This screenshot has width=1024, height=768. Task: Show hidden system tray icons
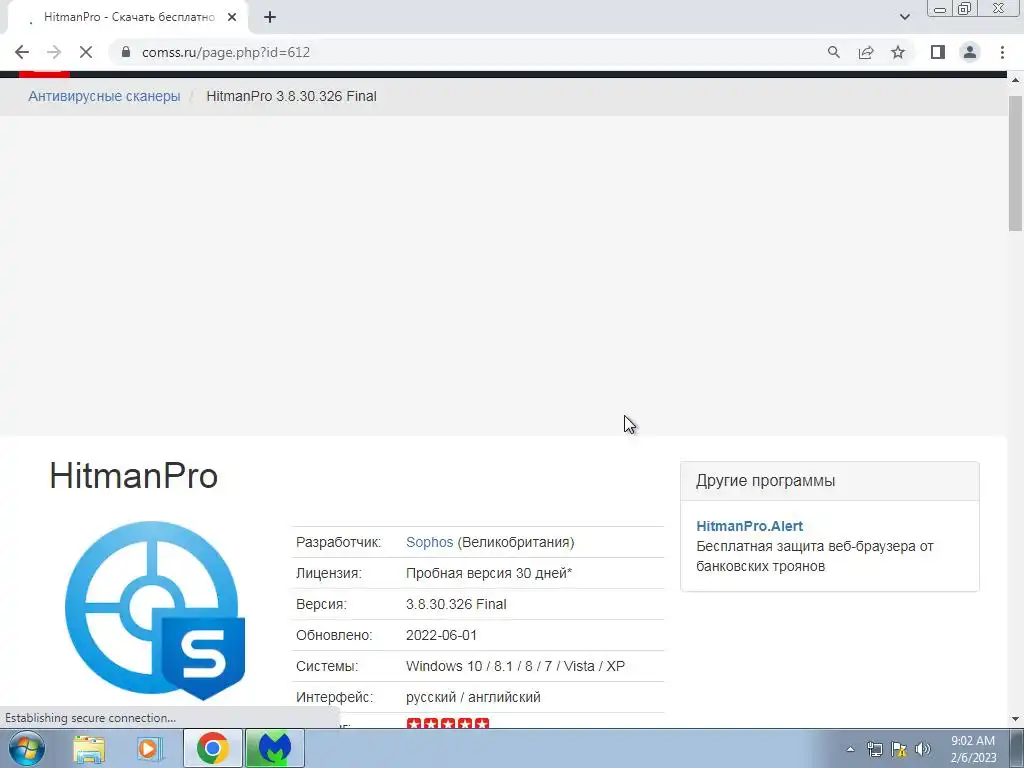(850, 749)
